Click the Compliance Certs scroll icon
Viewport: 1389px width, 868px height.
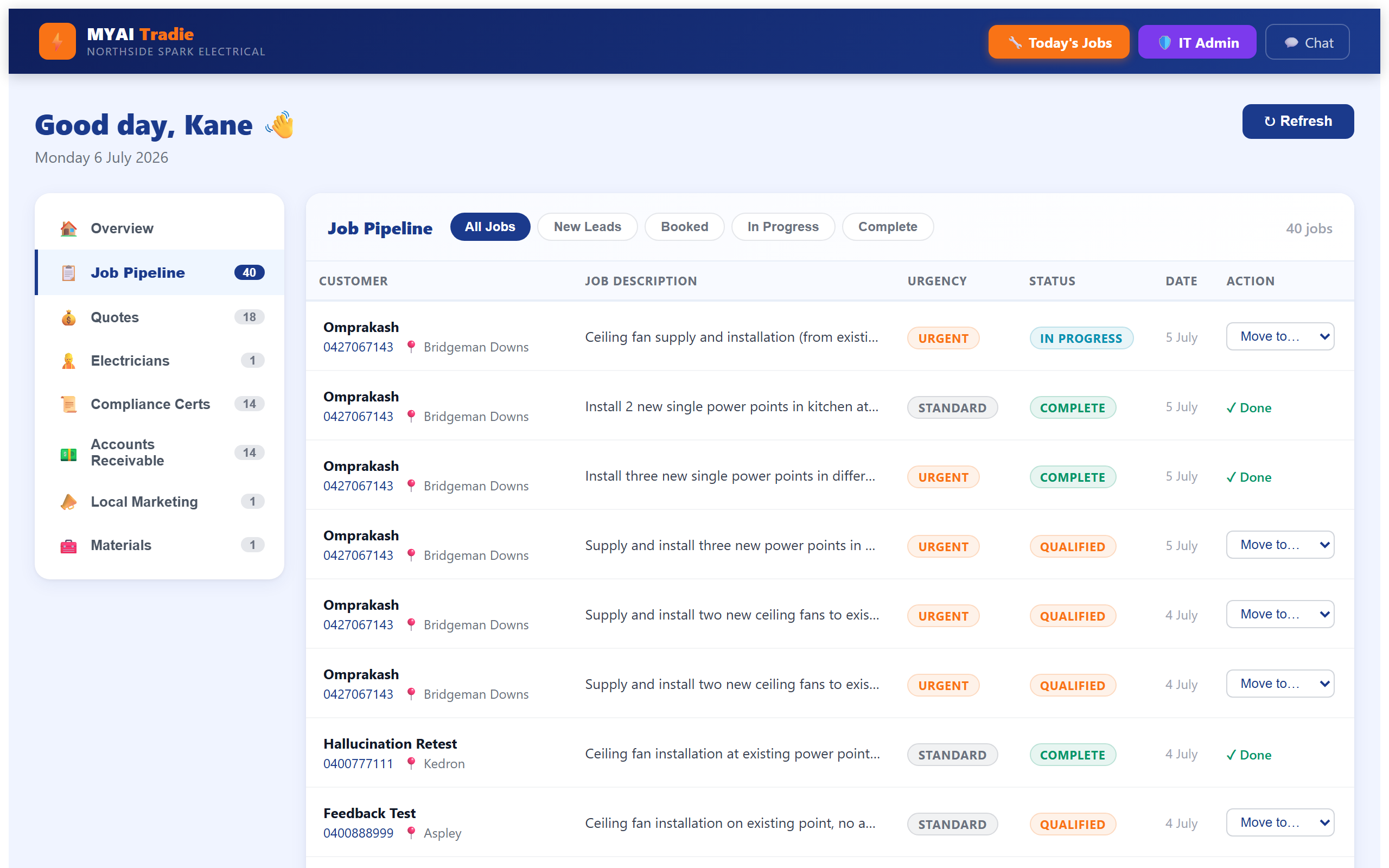click(x=68, y=404)
